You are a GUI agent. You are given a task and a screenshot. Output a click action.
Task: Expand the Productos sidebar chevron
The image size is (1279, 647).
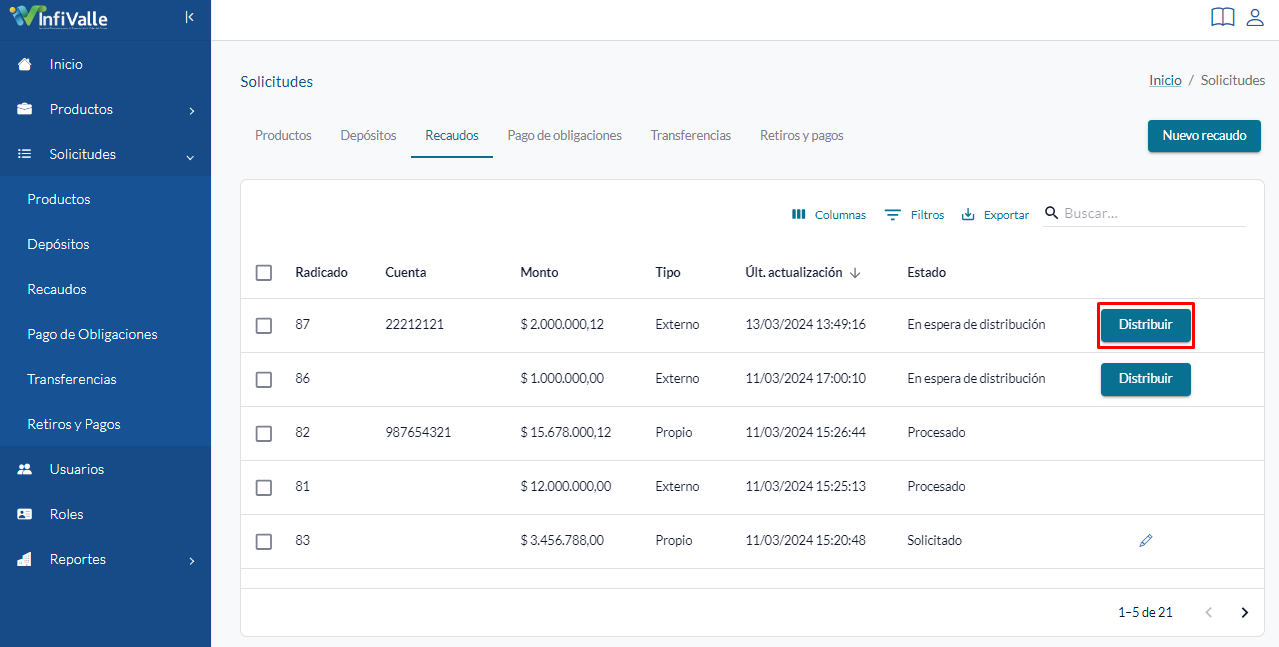click(x=191, y=110)
